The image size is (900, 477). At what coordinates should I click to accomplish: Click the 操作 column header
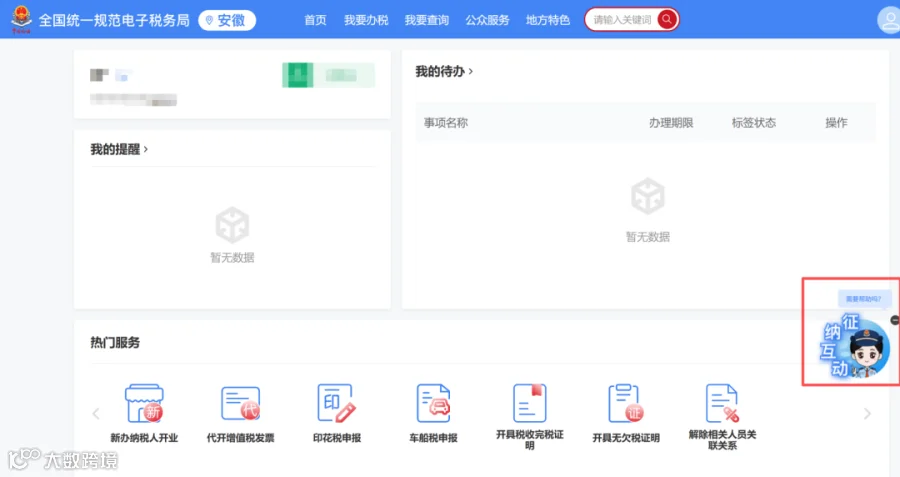pos(836,122)
